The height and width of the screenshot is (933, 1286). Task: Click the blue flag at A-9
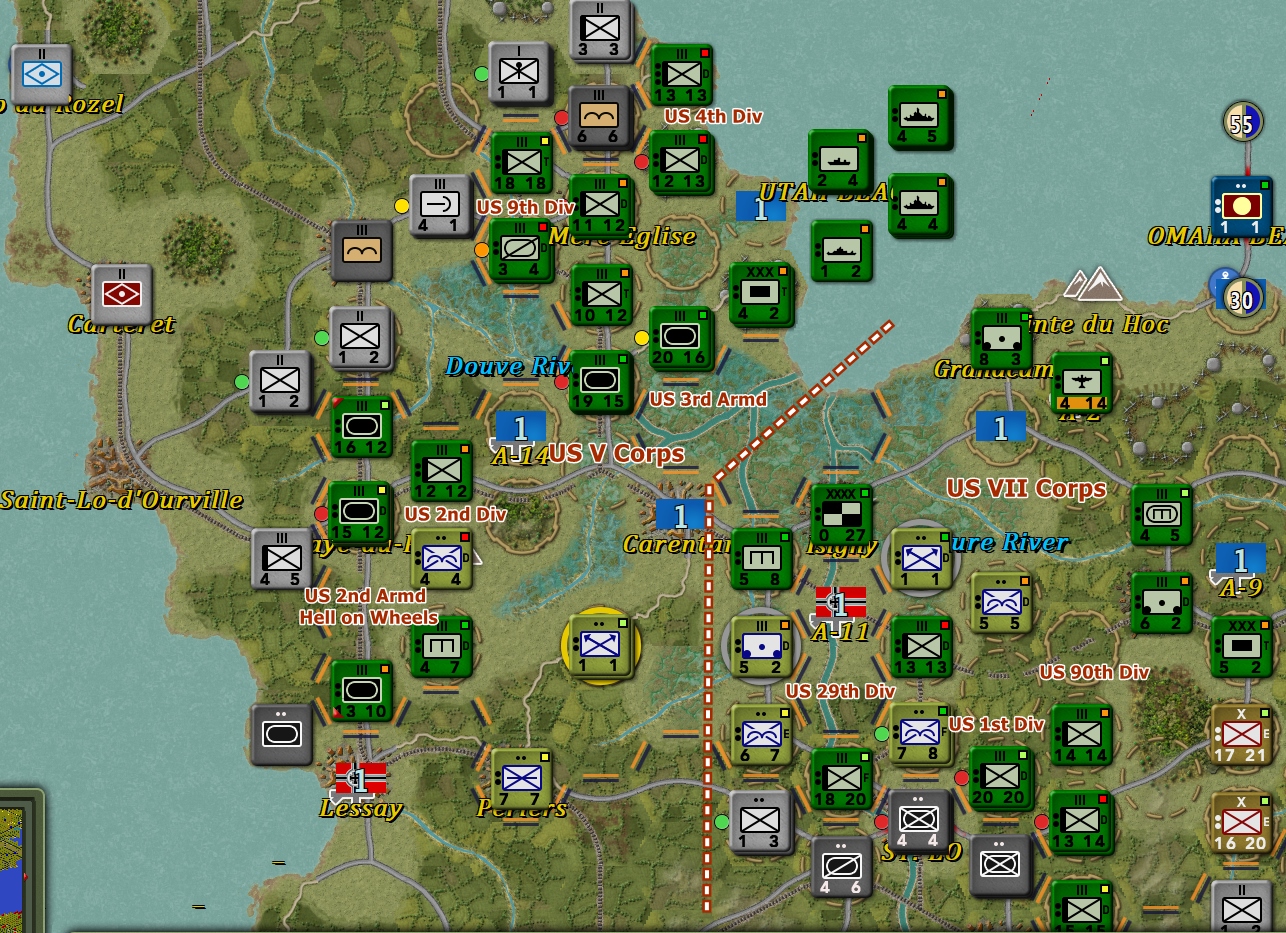click(1240, 559)
